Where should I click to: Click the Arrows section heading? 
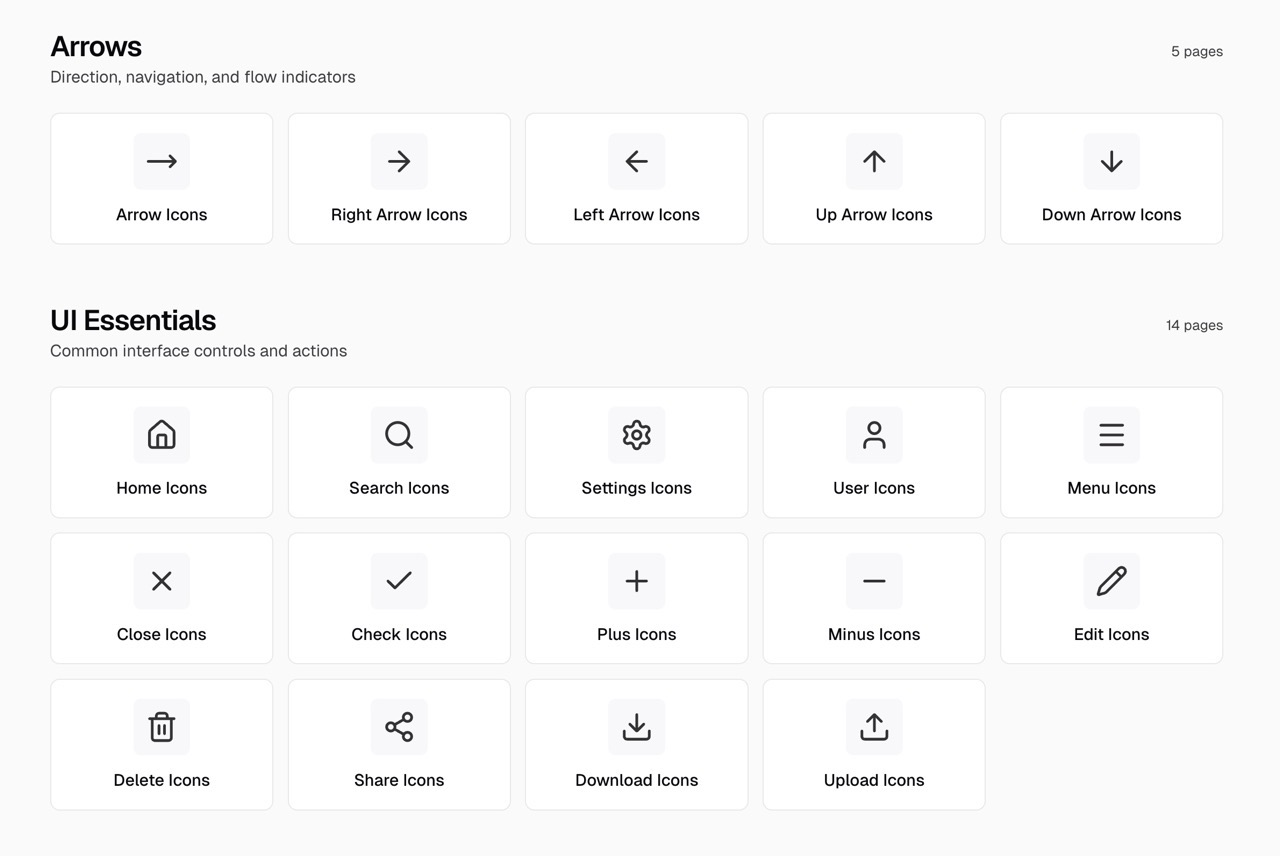[x=96, y=47]
